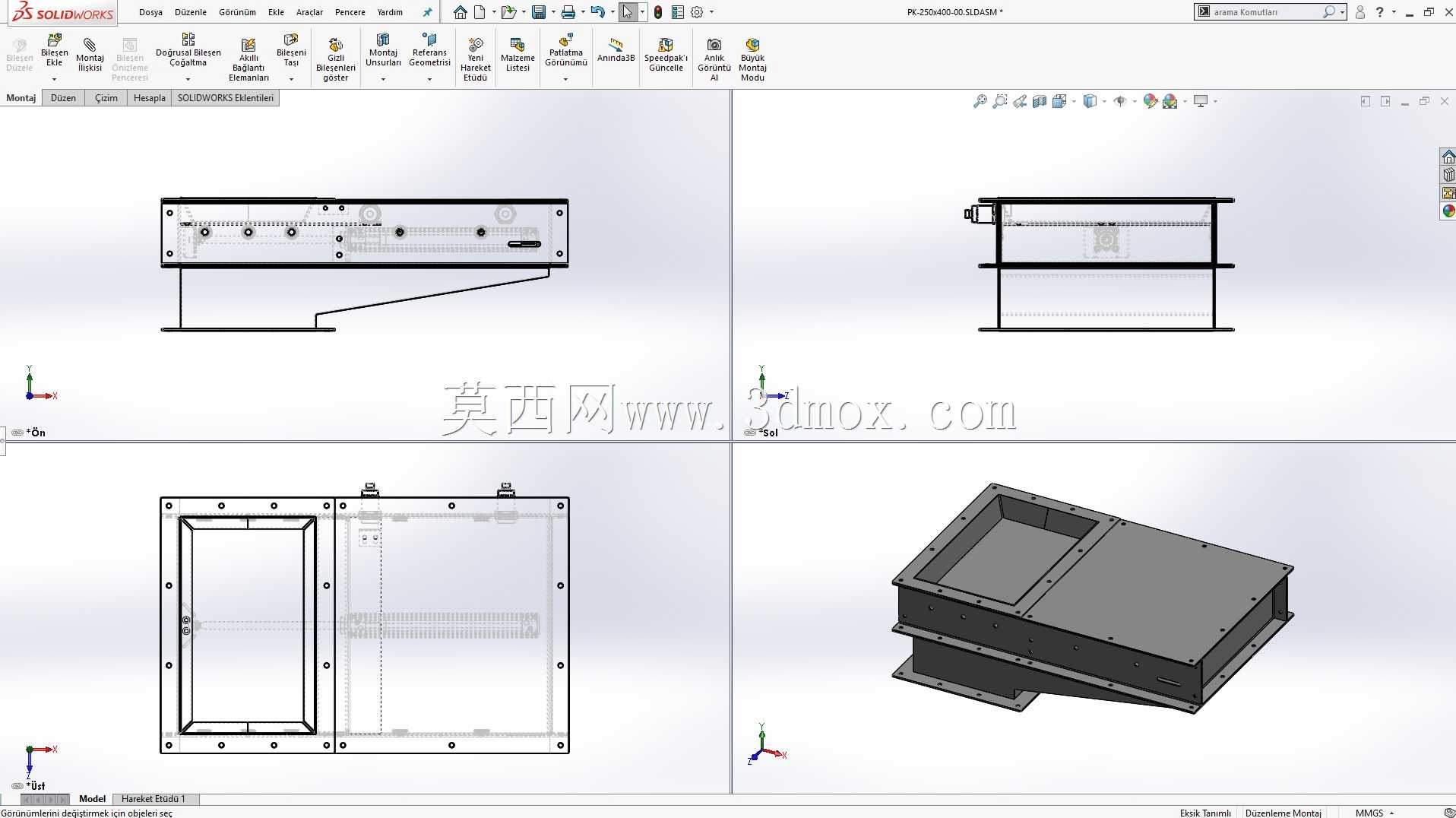Pin the menu bar with pushpin
Viewport: 1456px width, 818px height.
point(427,12)
